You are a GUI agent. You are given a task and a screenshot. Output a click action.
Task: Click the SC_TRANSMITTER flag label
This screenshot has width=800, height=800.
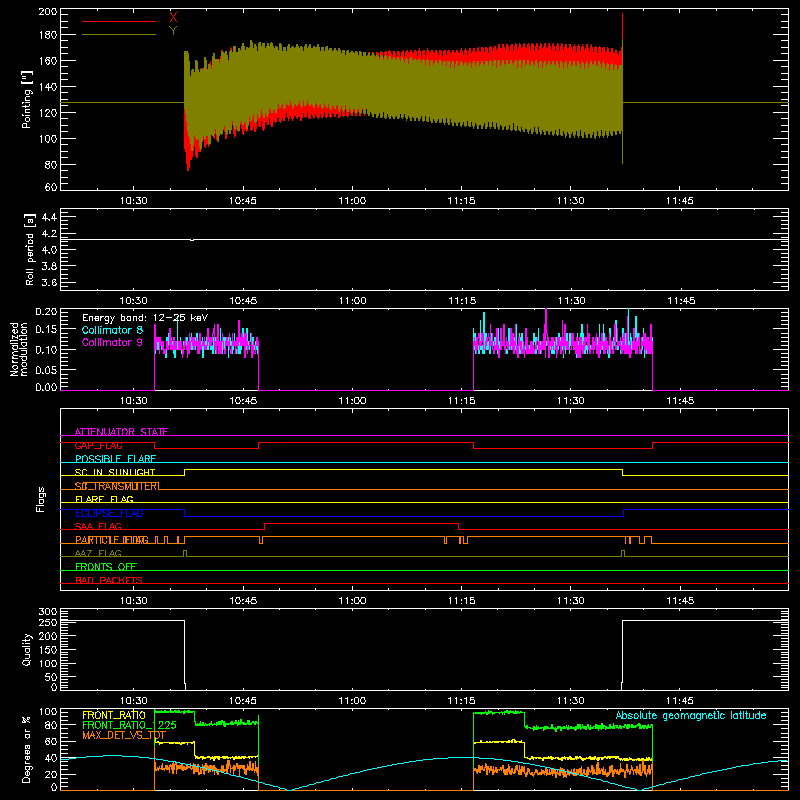tap(117, 486)
